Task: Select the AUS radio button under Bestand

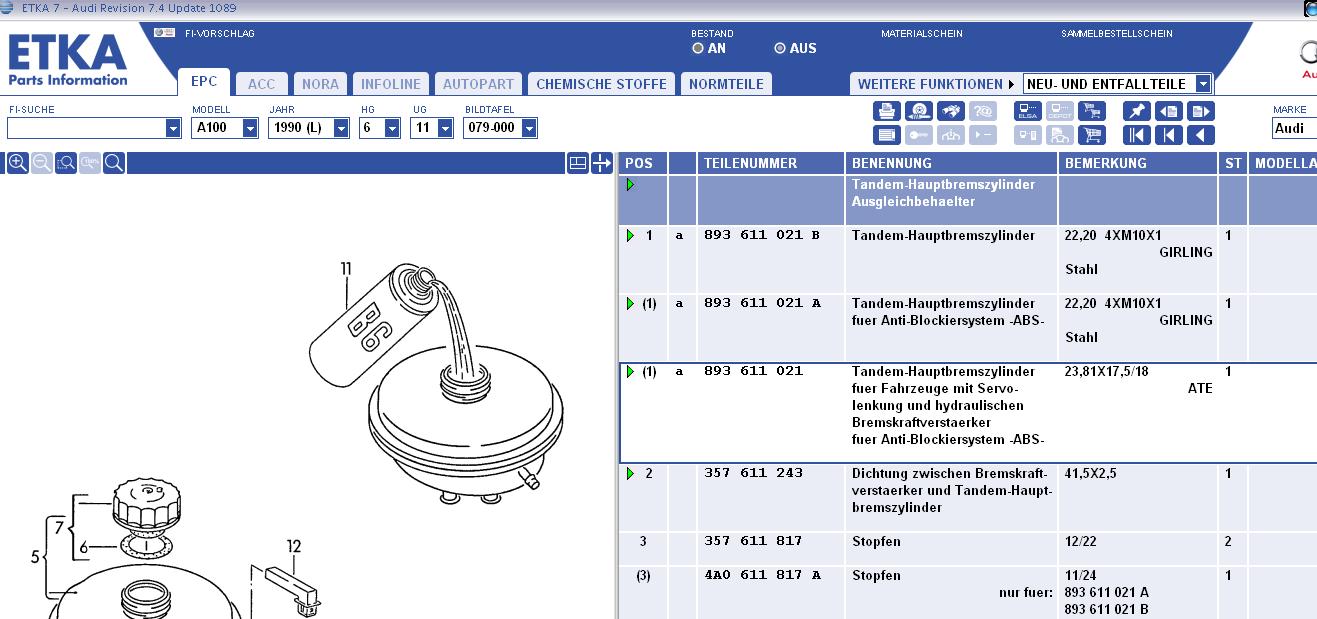Action: pos(780,48)
